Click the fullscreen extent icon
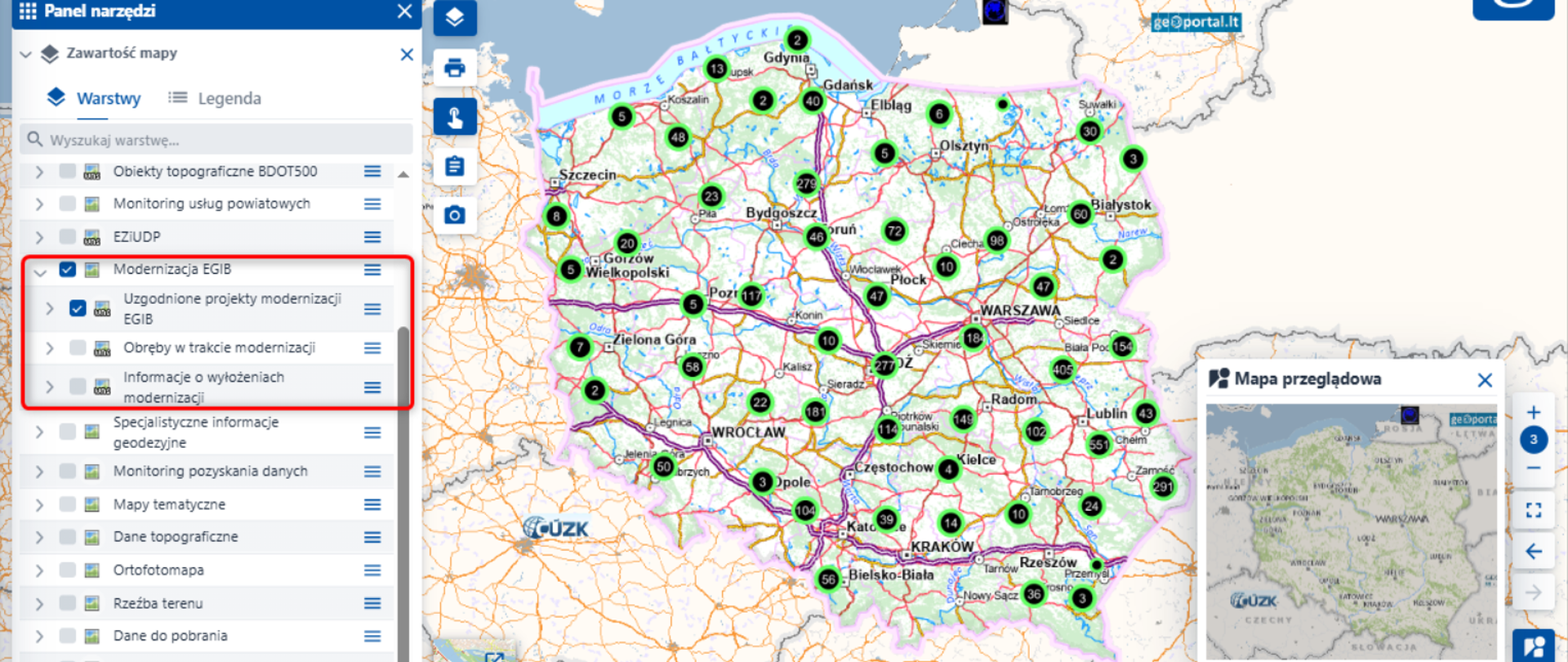The height and width of the screenshot is (662, 1568). click(1533, 511)
